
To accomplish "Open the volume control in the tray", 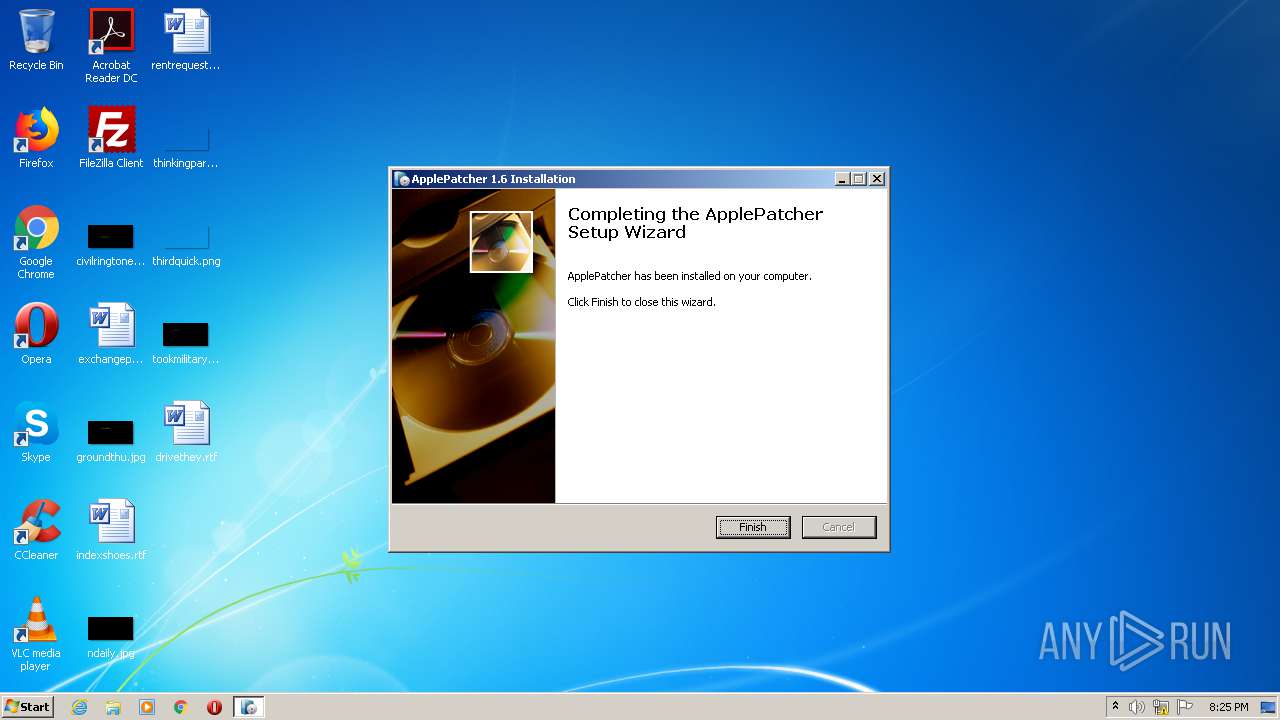I will pyautogui.click(x=1137, y=707).
